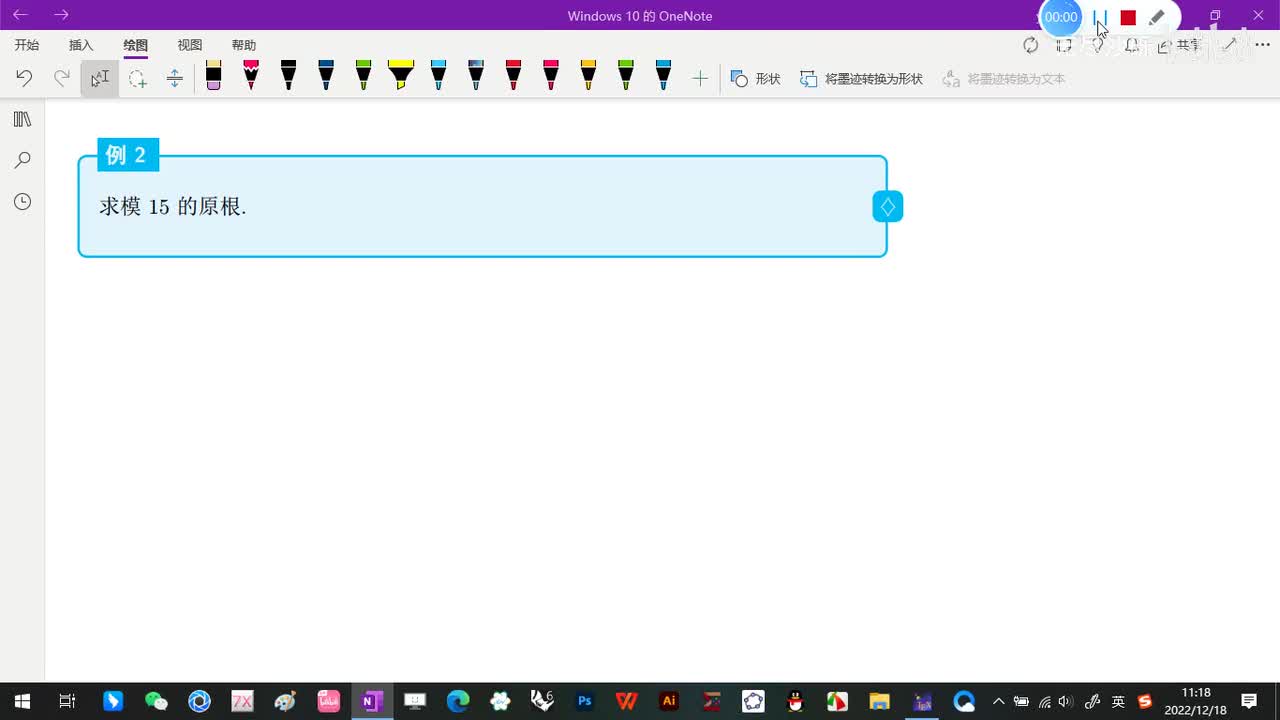Click 将墨迹转换为文本 ink to text button
The width and height of the screenshot is (1280, 720).
(x=1004, y=79)
